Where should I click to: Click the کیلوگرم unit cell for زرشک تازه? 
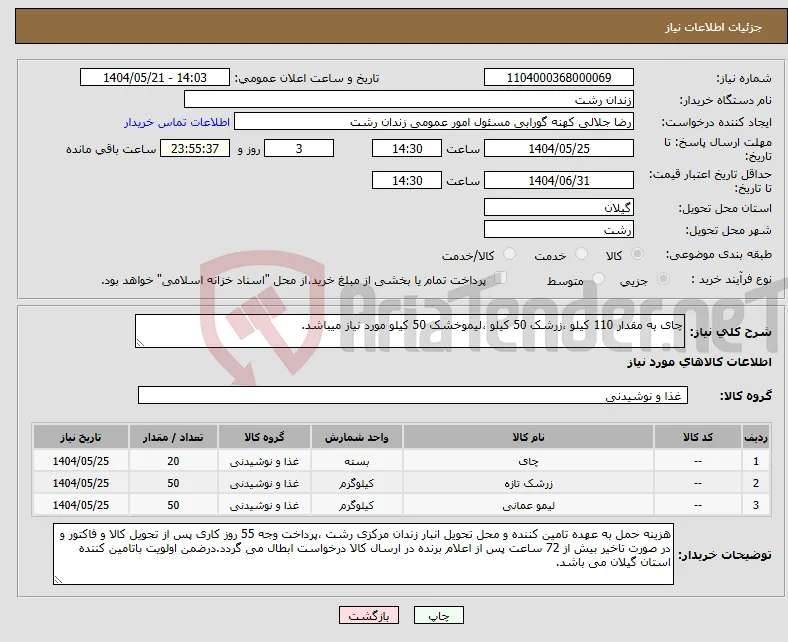356,483
